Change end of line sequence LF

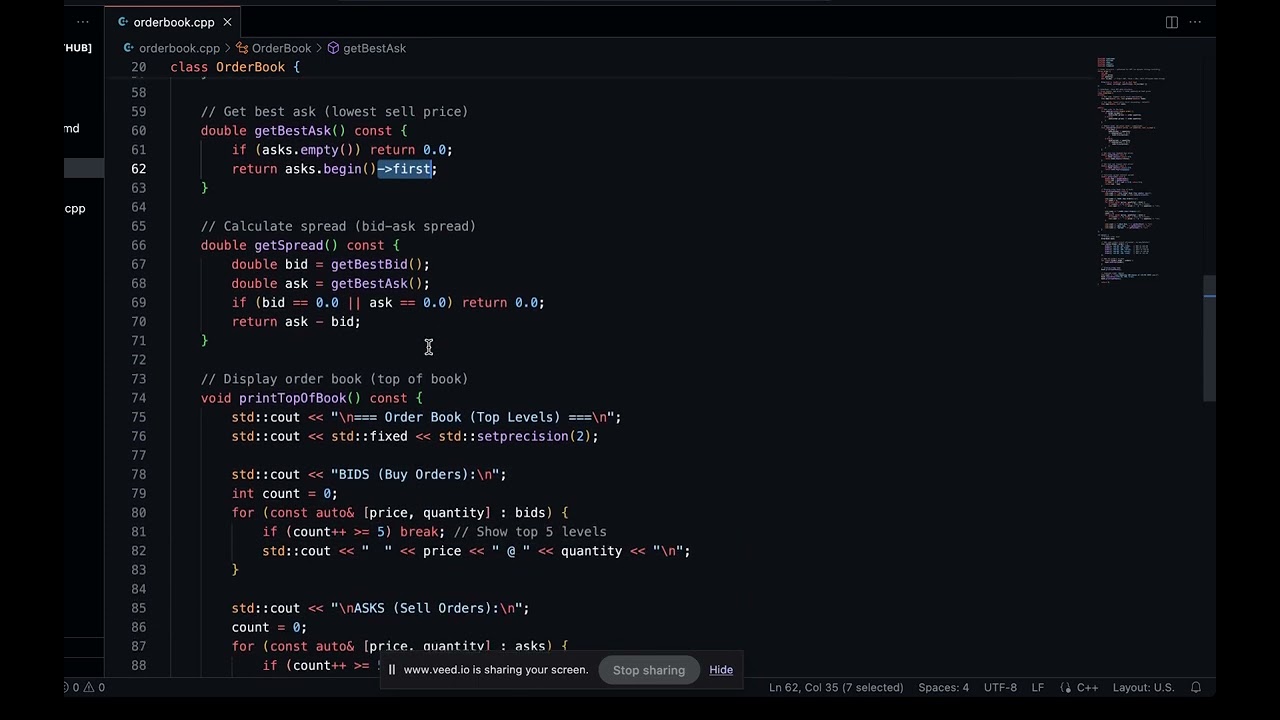click(x=1038, y=687)
